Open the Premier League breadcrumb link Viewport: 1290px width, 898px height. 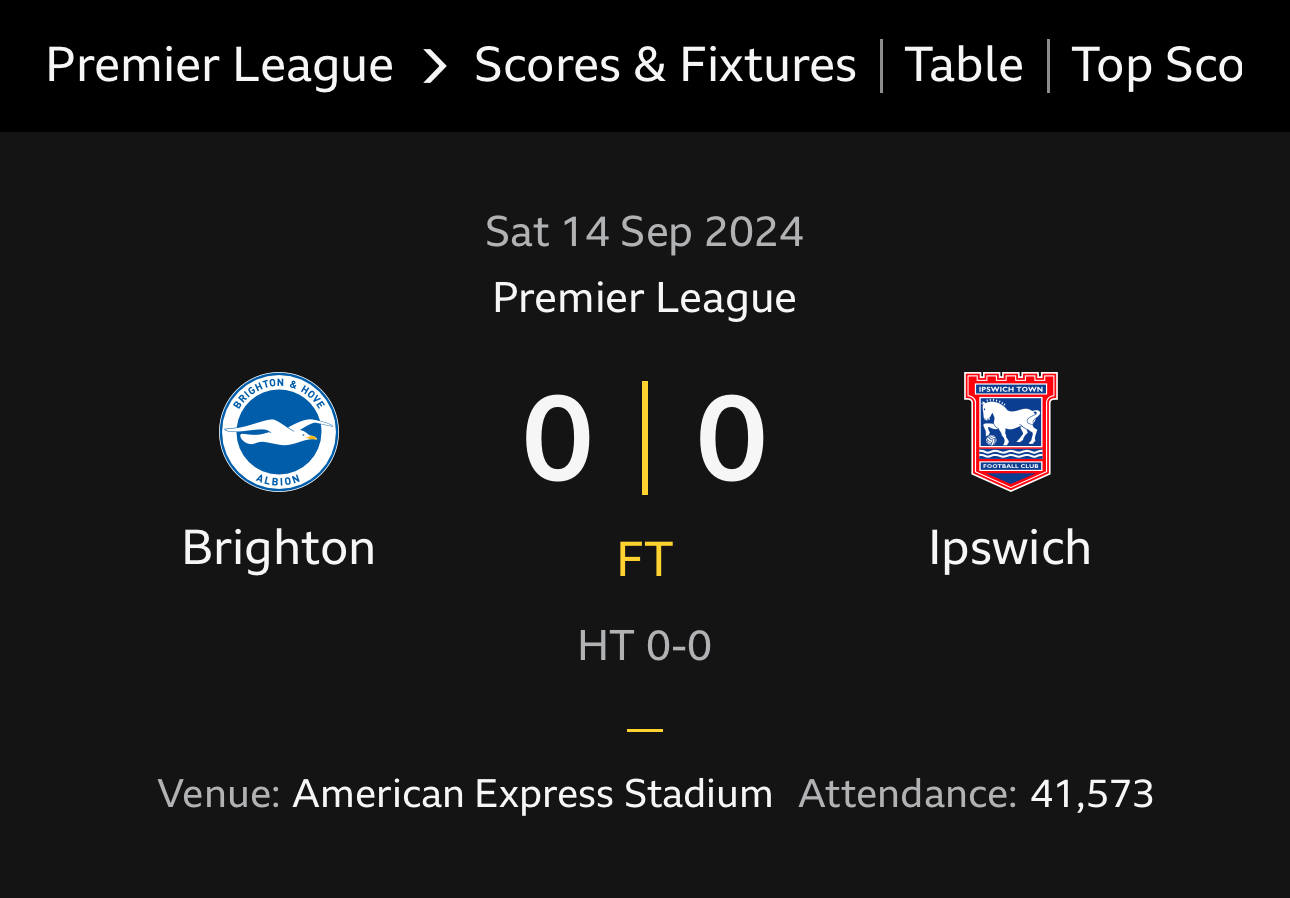pos(220,66)
